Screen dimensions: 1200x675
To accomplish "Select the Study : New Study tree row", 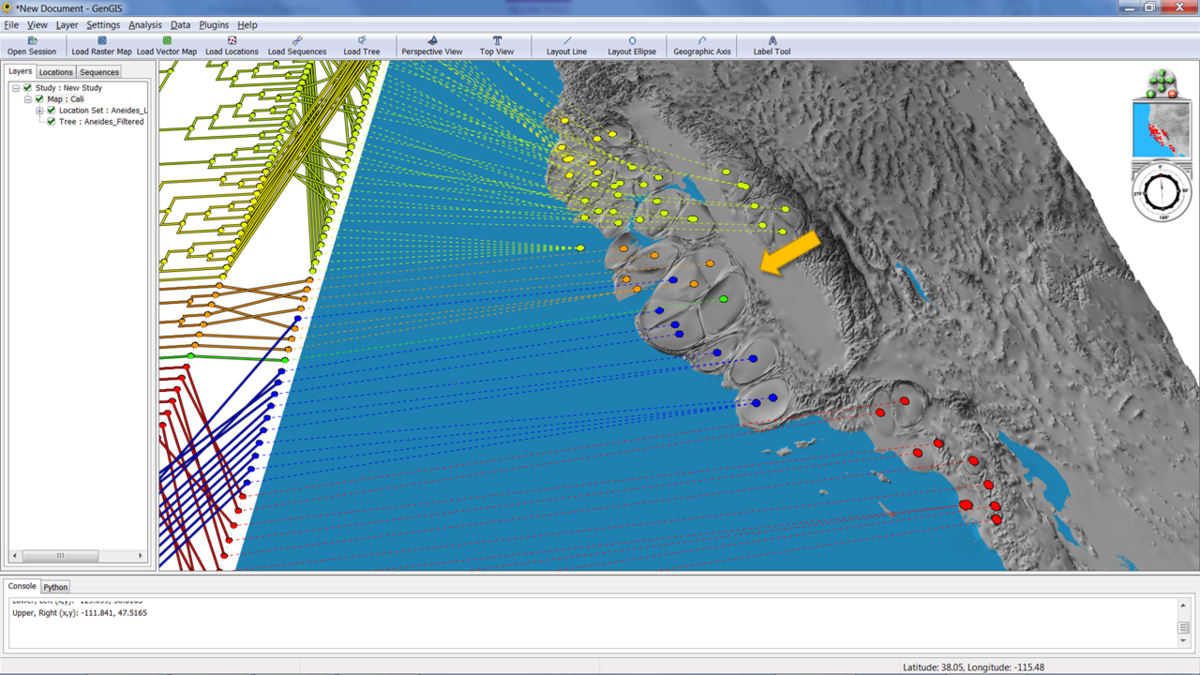I will pyautogui.click(x=68, y=88).
